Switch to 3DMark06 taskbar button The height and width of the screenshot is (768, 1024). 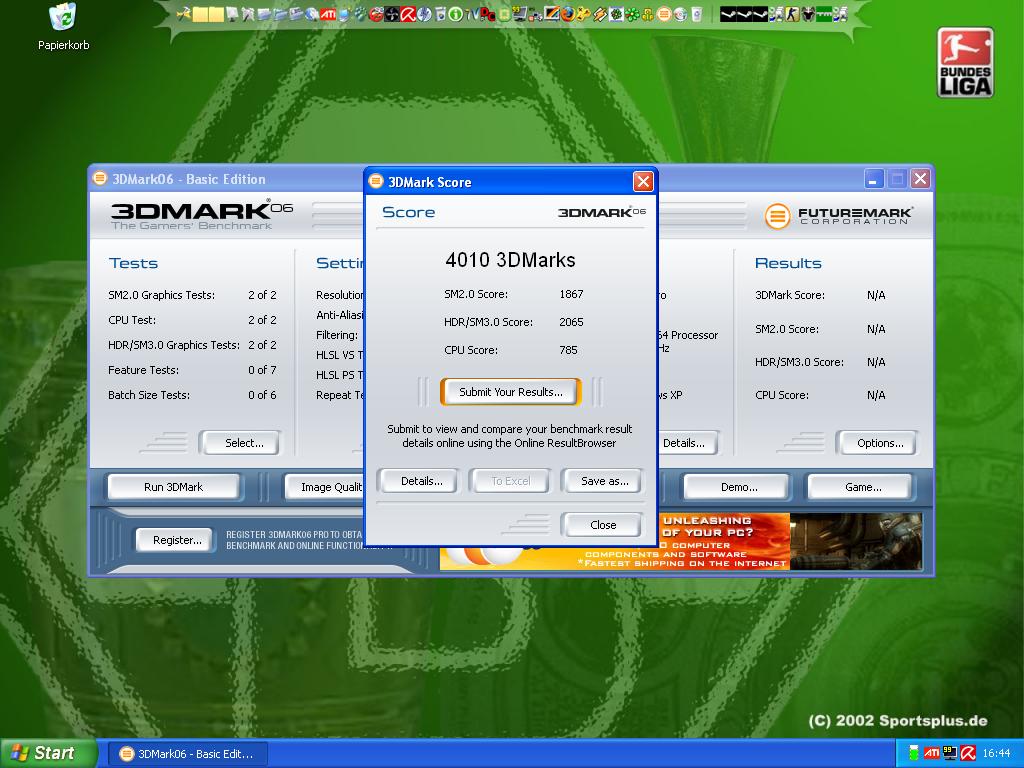pos(188,754)
